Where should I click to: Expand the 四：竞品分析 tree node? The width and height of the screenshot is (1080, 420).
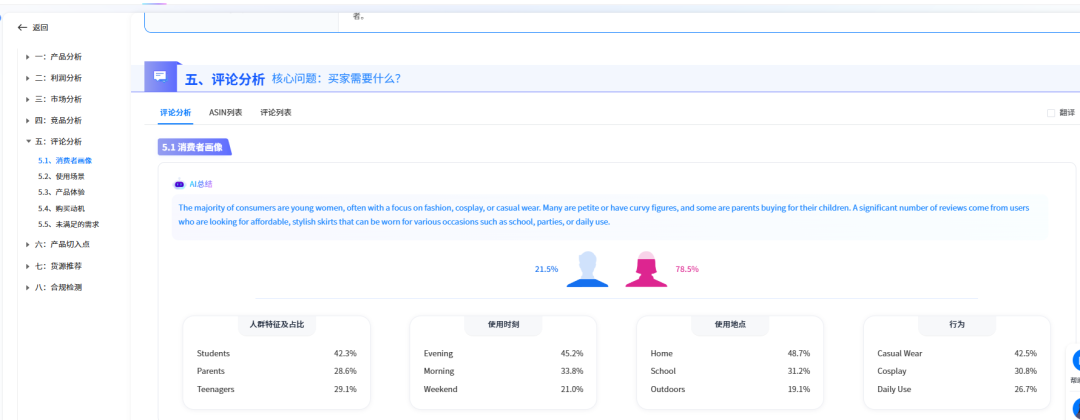pos(28,120)
